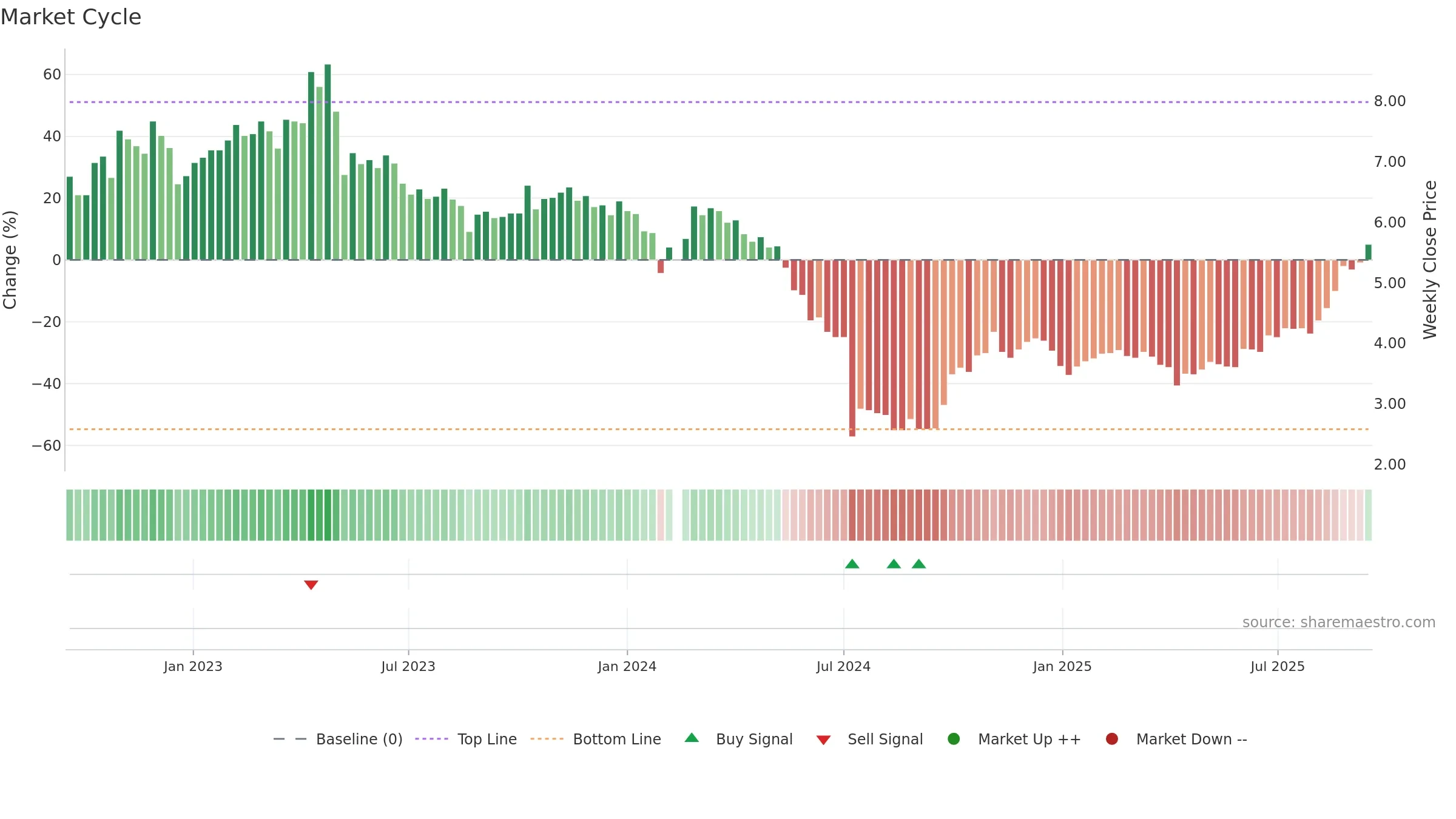Image resolution: width=1456 pixels, height=819 pixels.
Task: Click the 7.00 price axis tick
Action: click(x=1390, y=162)
